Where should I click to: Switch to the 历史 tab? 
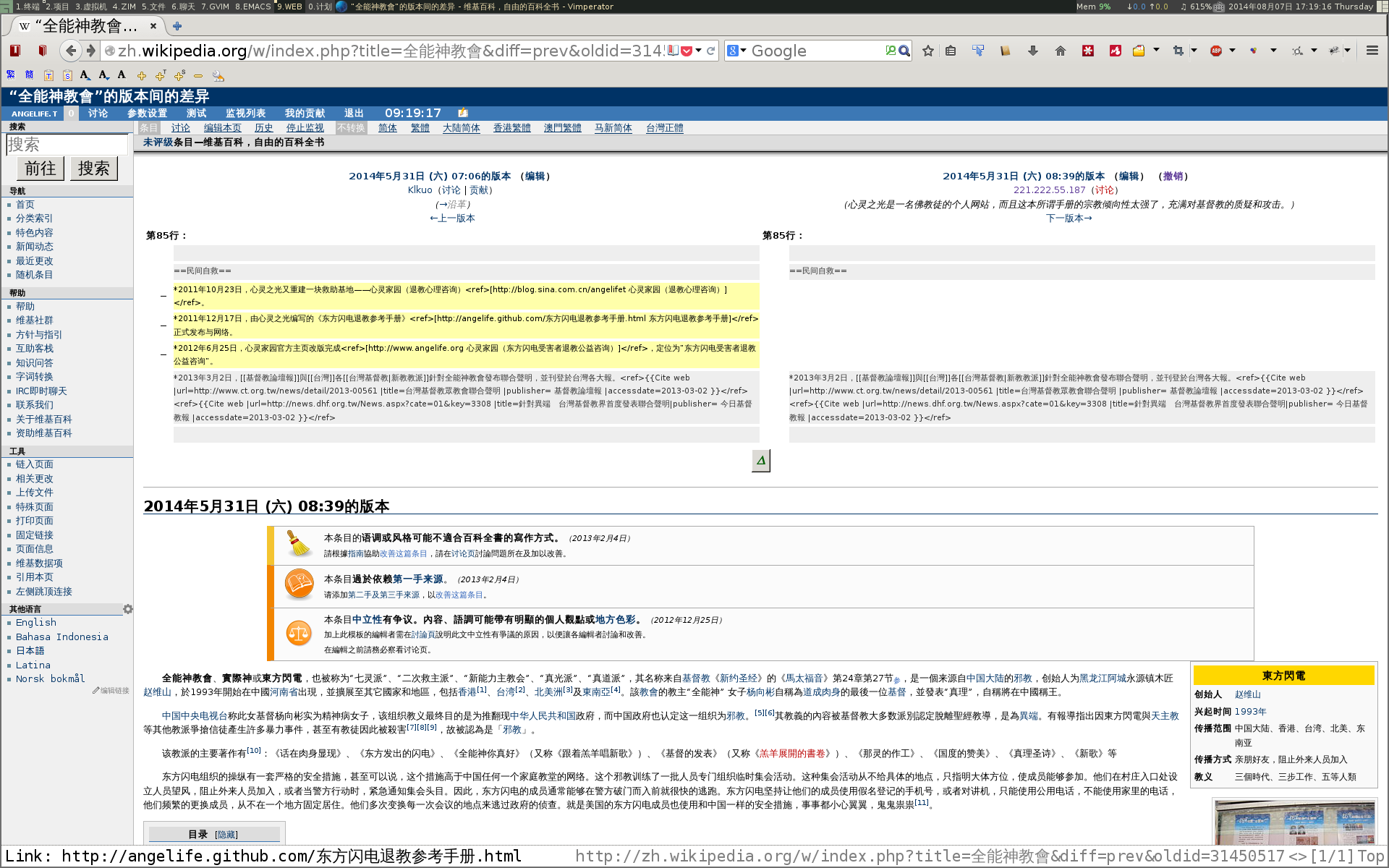click(263, 127)
